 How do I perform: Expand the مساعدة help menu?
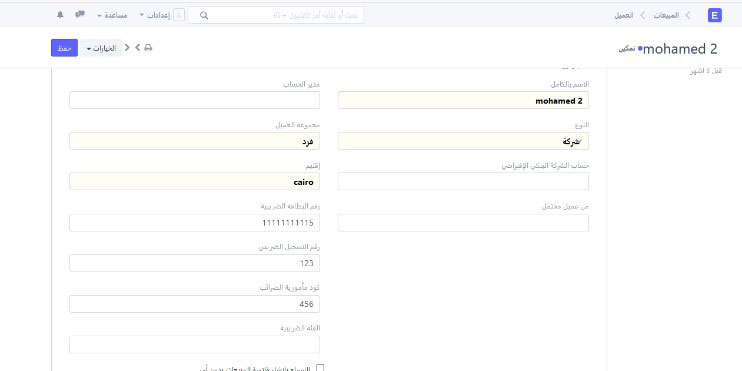[x=112, y=15]
